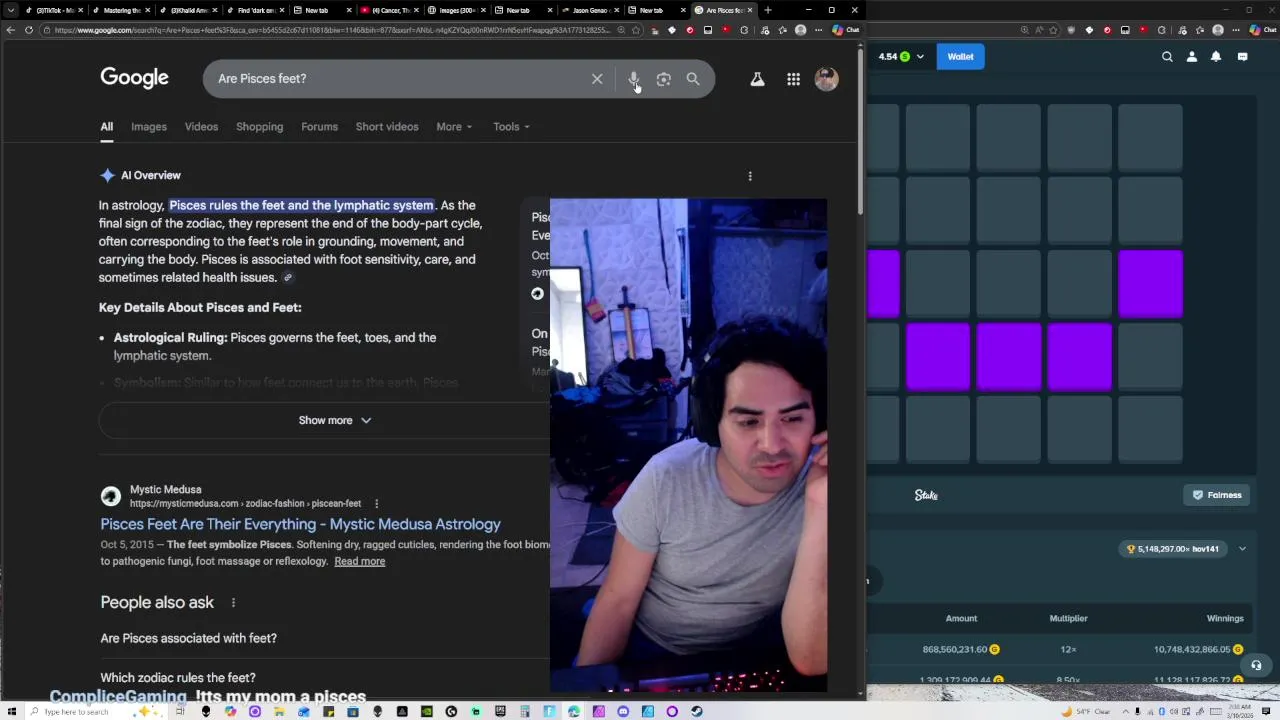Viewport: 1280px width, 720px height.
Task: Open AI Overview three-dot options
Action: point(750,176)
